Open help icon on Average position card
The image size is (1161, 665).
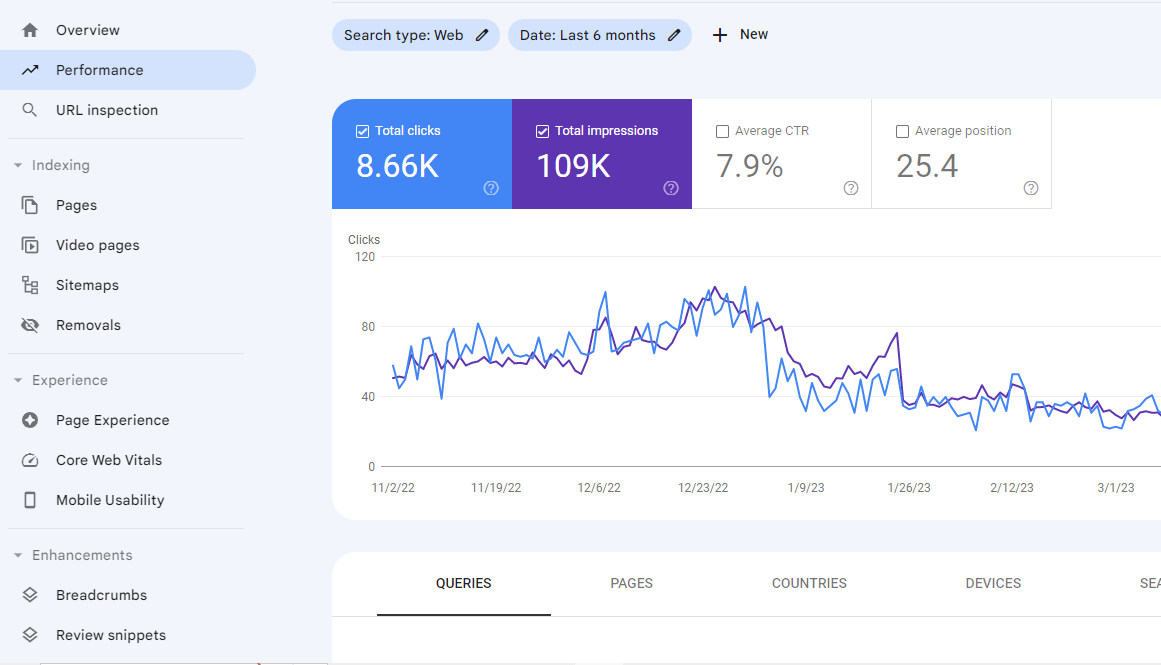pos(1031,188)
